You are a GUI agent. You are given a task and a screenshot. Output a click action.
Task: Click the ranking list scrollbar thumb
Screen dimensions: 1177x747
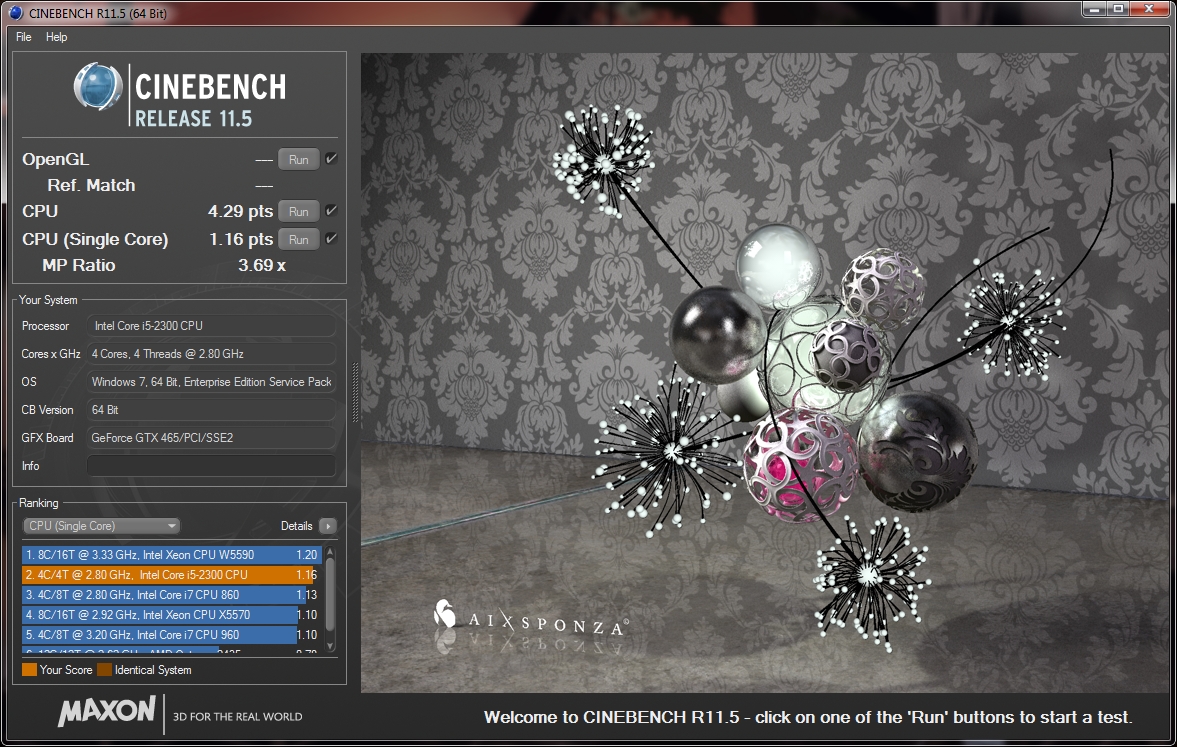coord(330,593)
